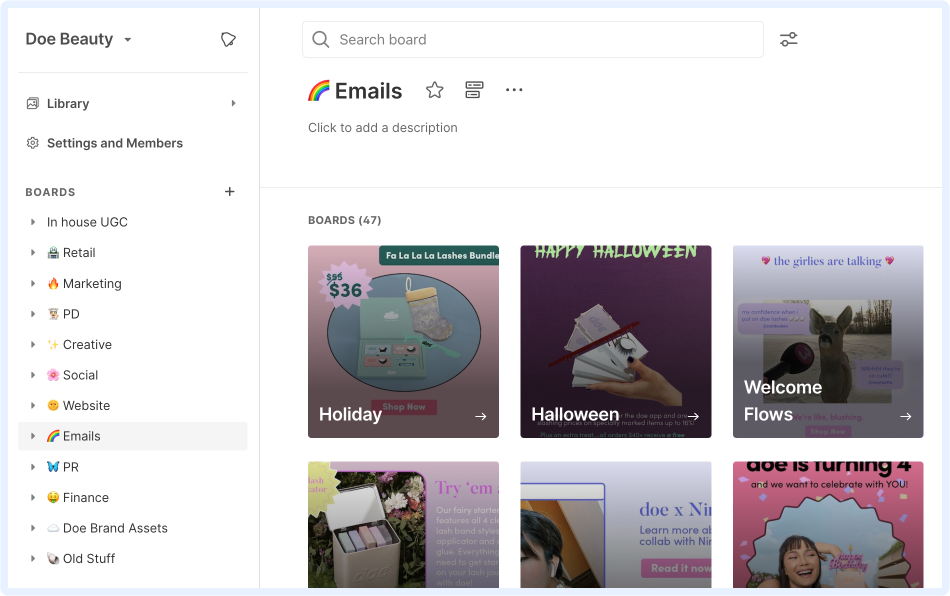Expand the In house UGC board
This screenshot has width=950, height=596.
pyautogui.click(x=33, y=222)
